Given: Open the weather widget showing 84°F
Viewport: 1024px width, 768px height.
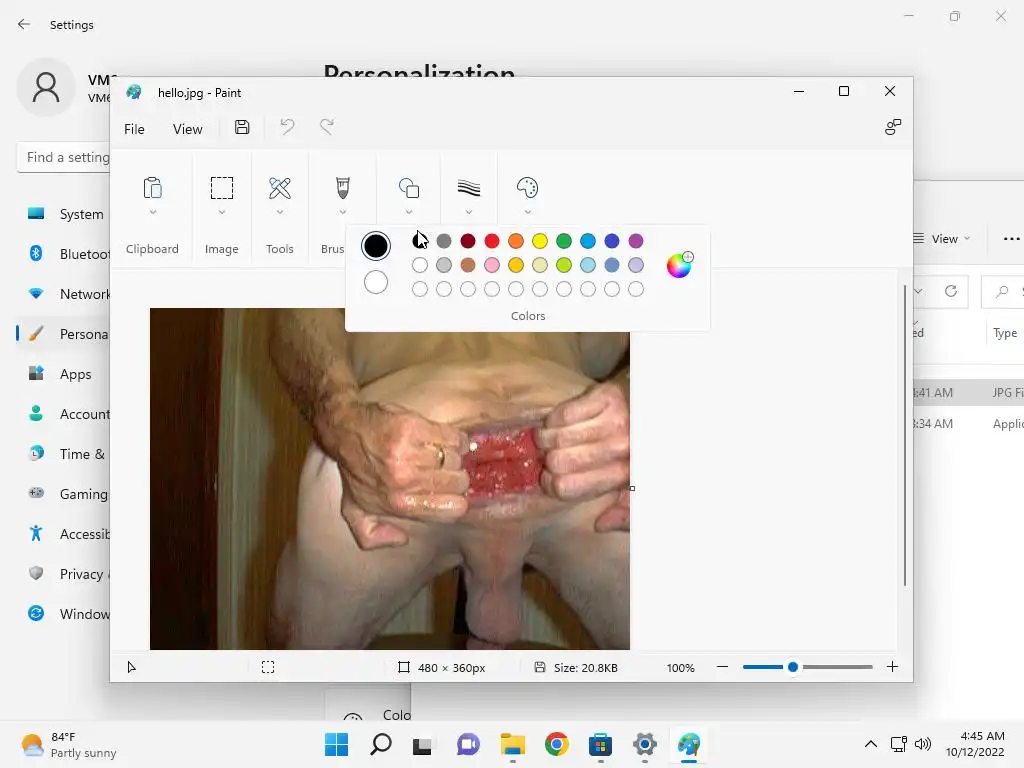Looking at the screenshot, I should point(69,744).
